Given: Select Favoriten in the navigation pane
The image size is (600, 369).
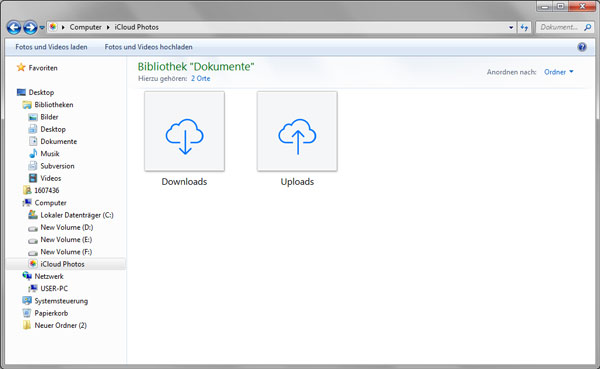Looking at the screenshot, I should pyautogui.click(x=43, y=68).
